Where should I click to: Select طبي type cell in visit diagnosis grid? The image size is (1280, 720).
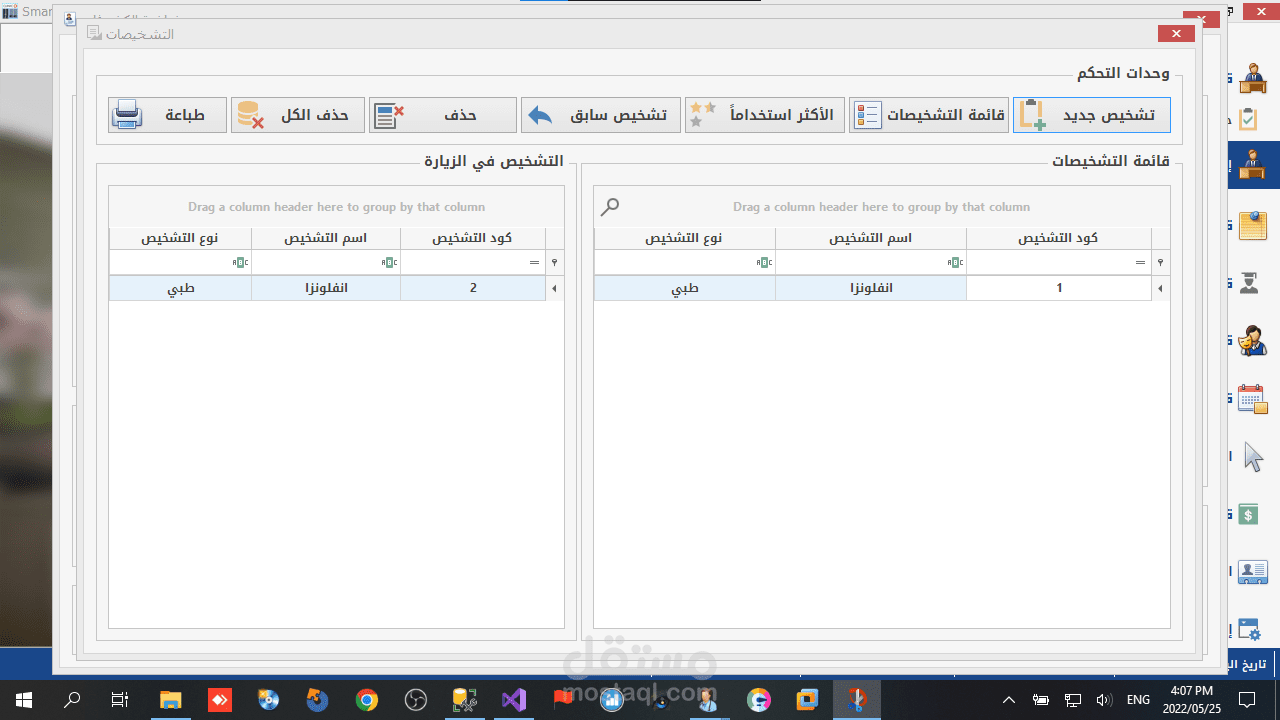[x=180, y=288]
